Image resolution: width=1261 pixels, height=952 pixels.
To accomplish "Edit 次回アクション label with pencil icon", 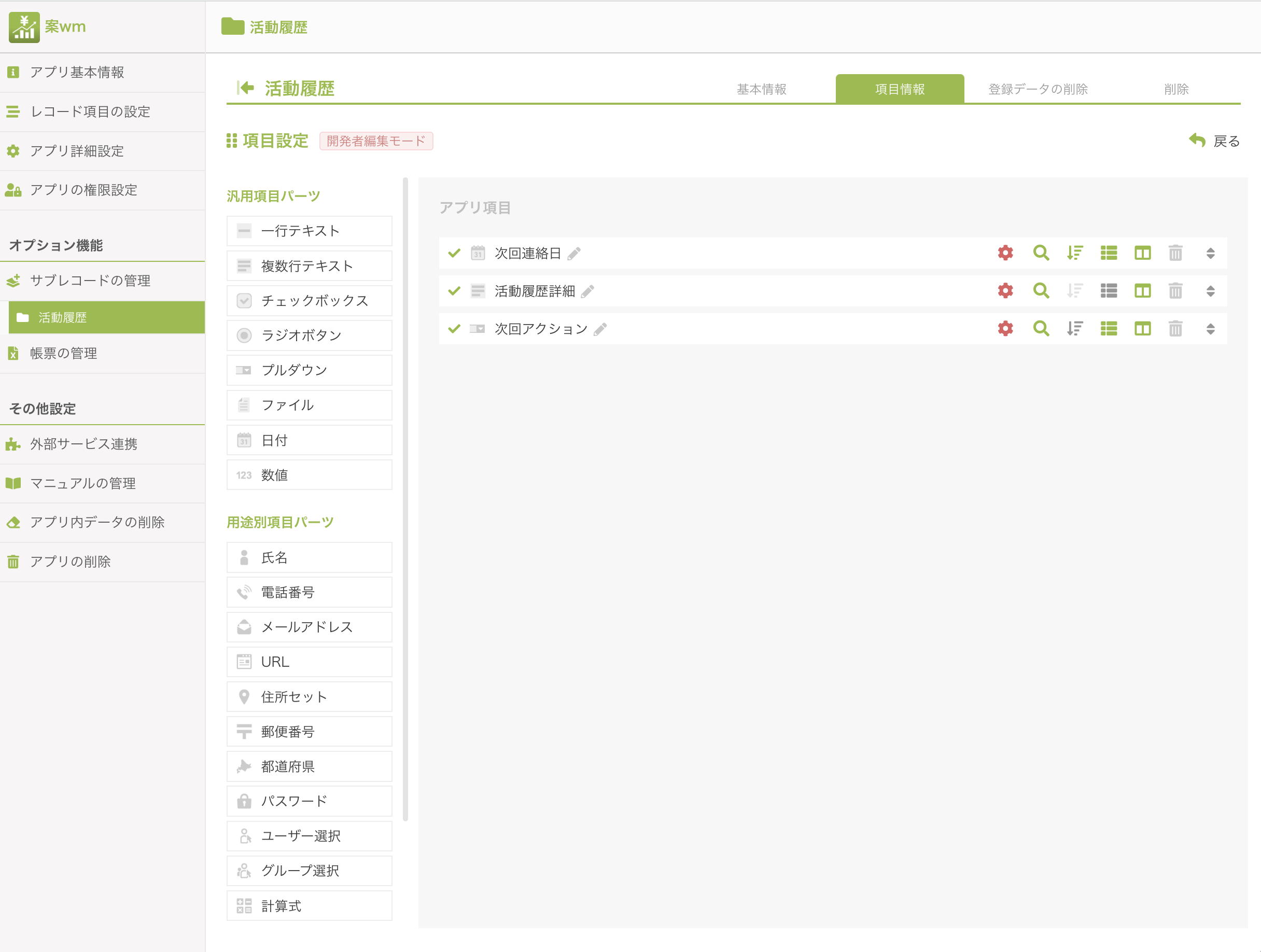I will point(600,329).
